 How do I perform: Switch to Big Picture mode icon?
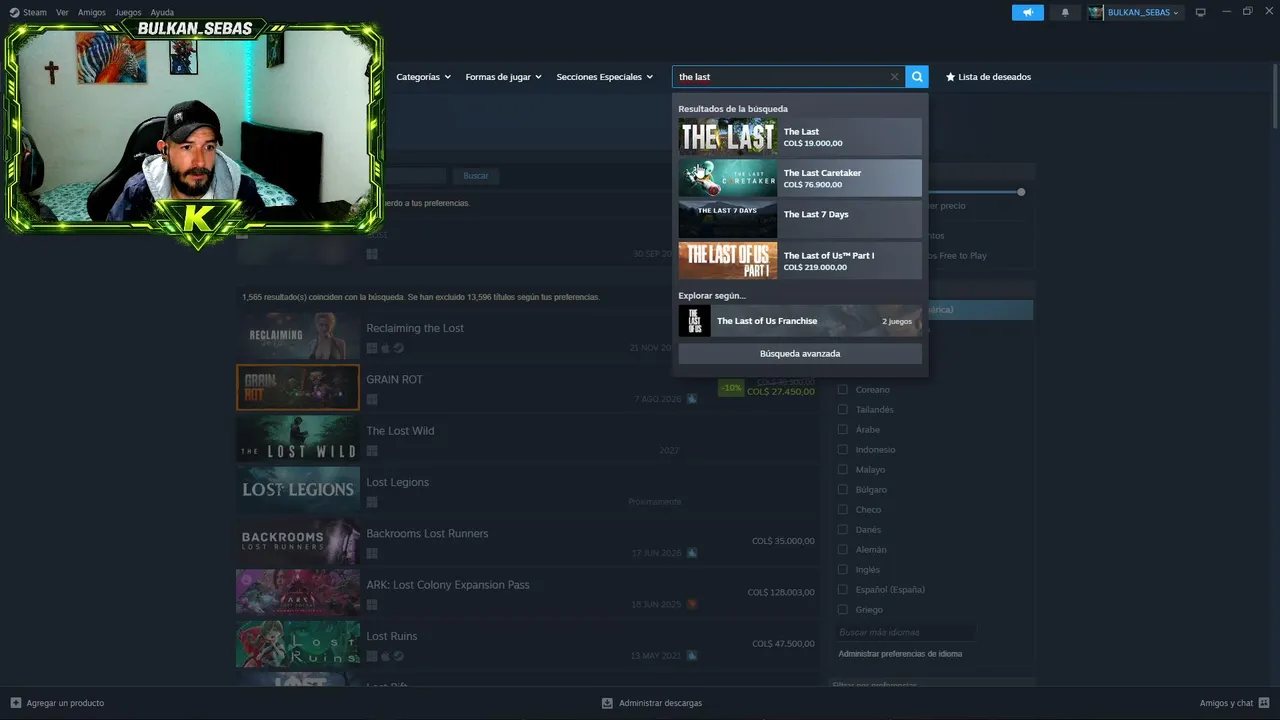tap(1201, 12)
